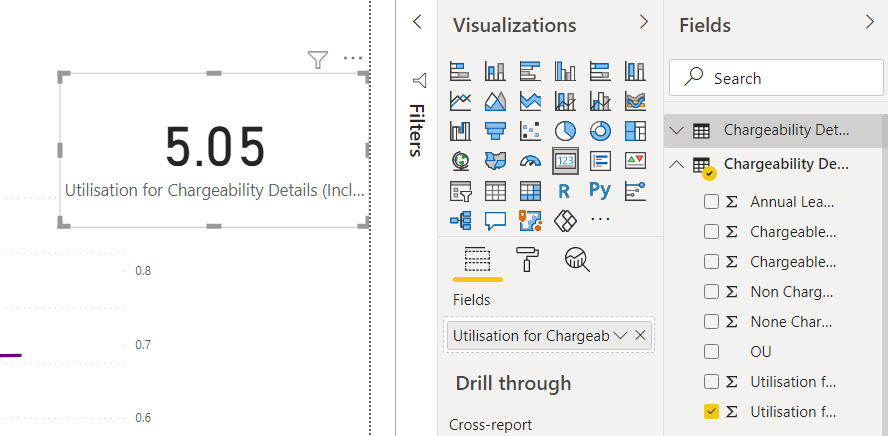This screenshot has height=436, width=888.
Task: Add a Matrix visual
Action: coord(530,191)
